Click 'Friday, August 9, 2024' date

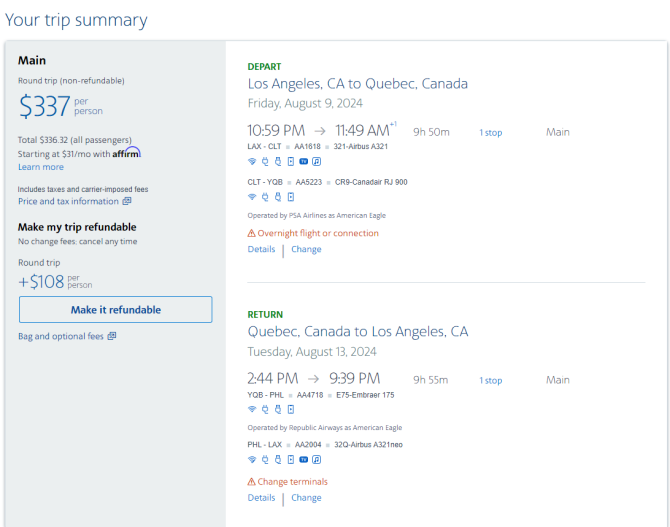click(305, 103)
